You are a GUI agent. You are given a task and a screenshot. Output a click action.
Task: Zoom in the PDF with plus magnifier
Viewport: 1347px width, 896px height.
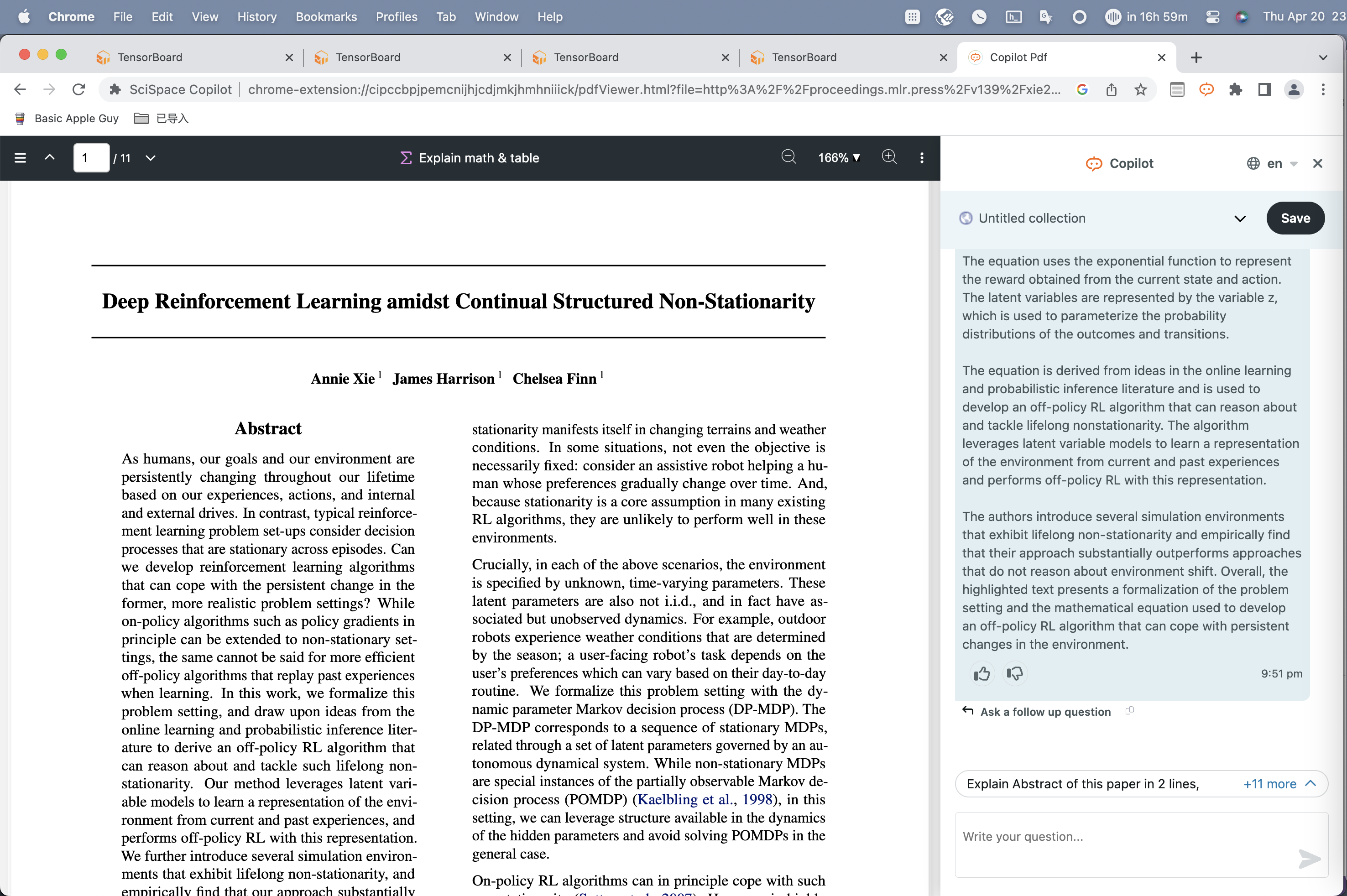pyautogui.click(x=889, y=157)
